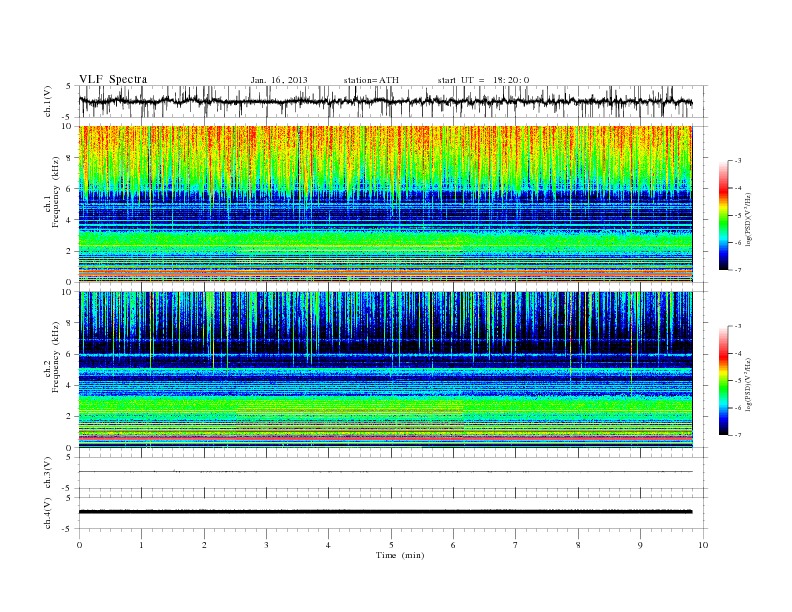Click the ch.2 spectrogram color scale bar
The height and width of the screenshot is (612, 792).
click(x=723, y=380)
